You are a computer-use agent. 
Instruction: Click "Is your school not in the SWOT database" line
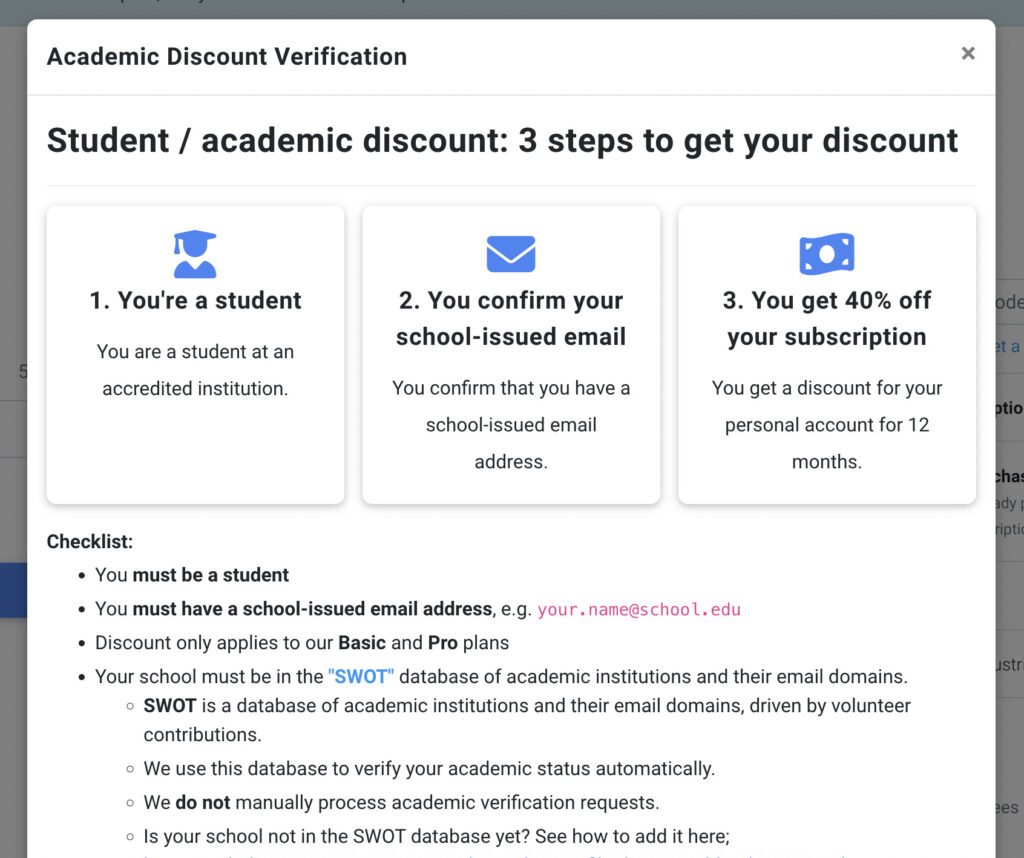436,836
